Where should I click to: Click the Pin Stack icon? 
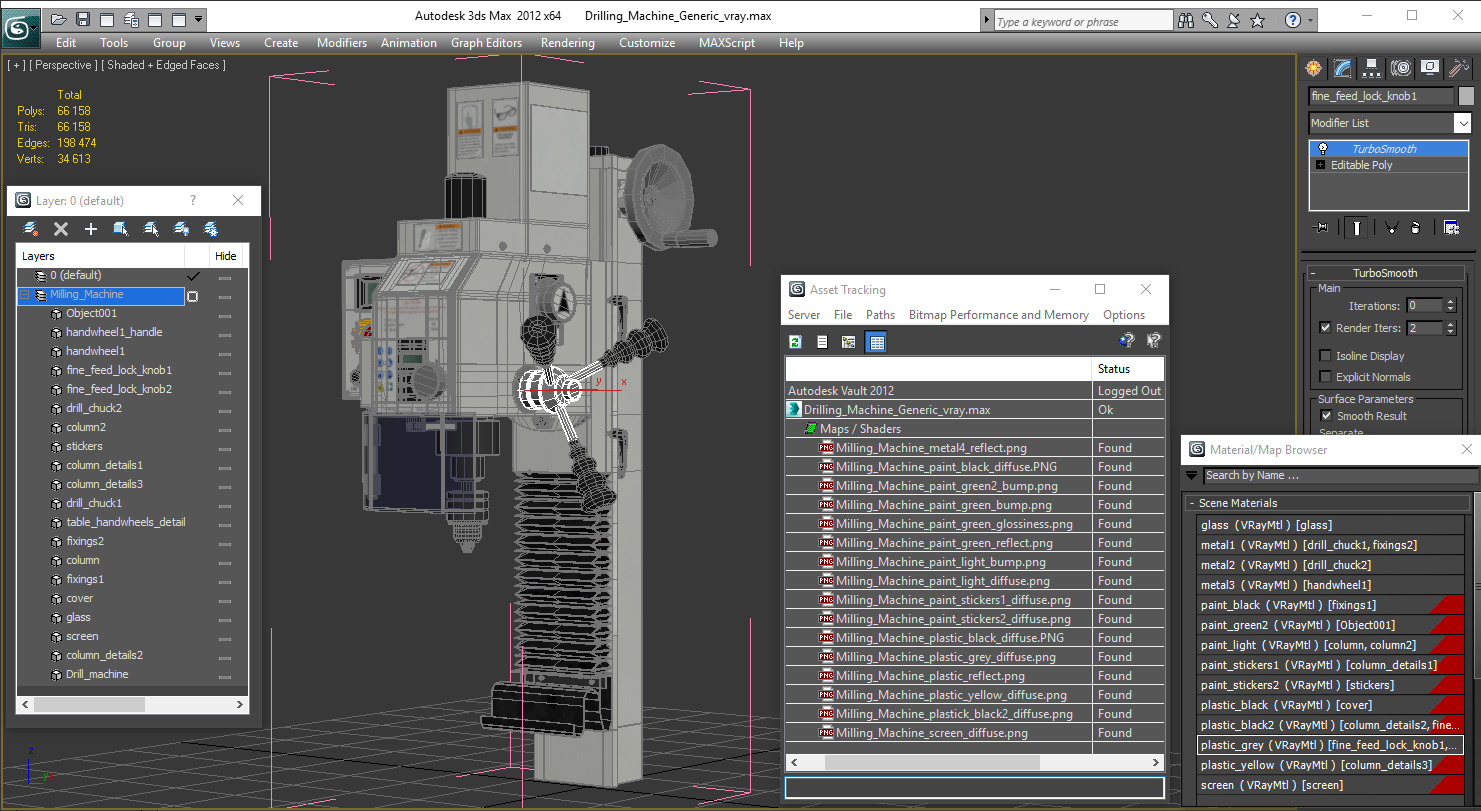tap(1321, 228)
